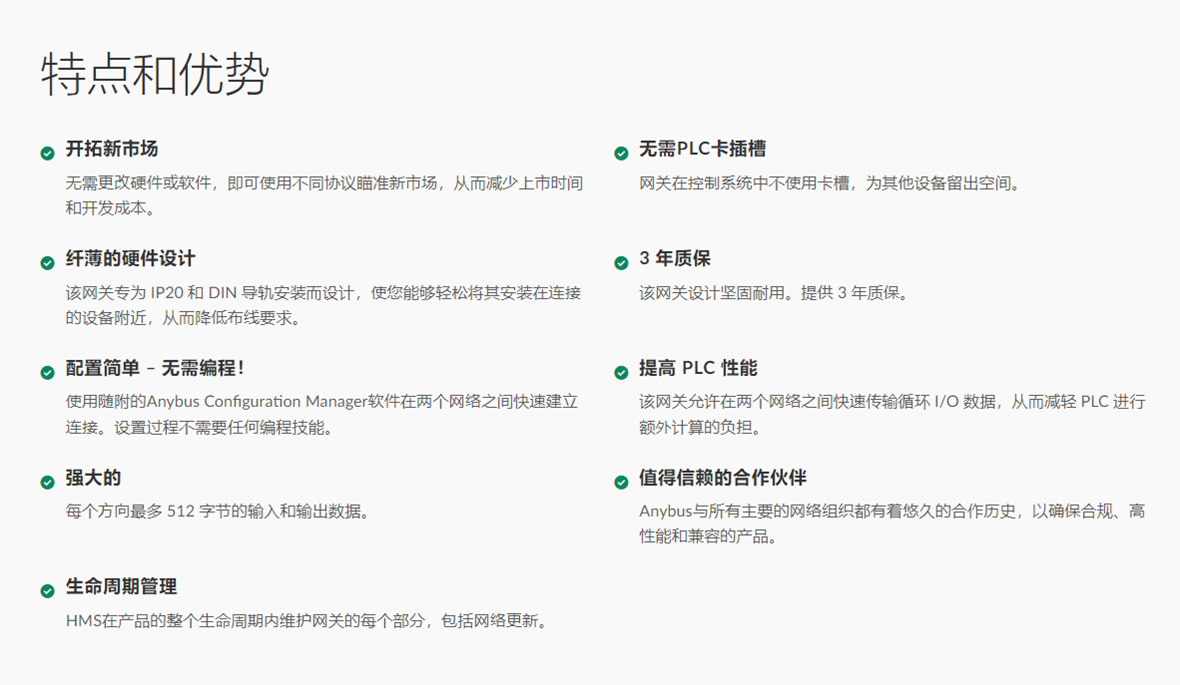Select the 纤薄的硬件设计 heading text

click(x=130, y=259)
